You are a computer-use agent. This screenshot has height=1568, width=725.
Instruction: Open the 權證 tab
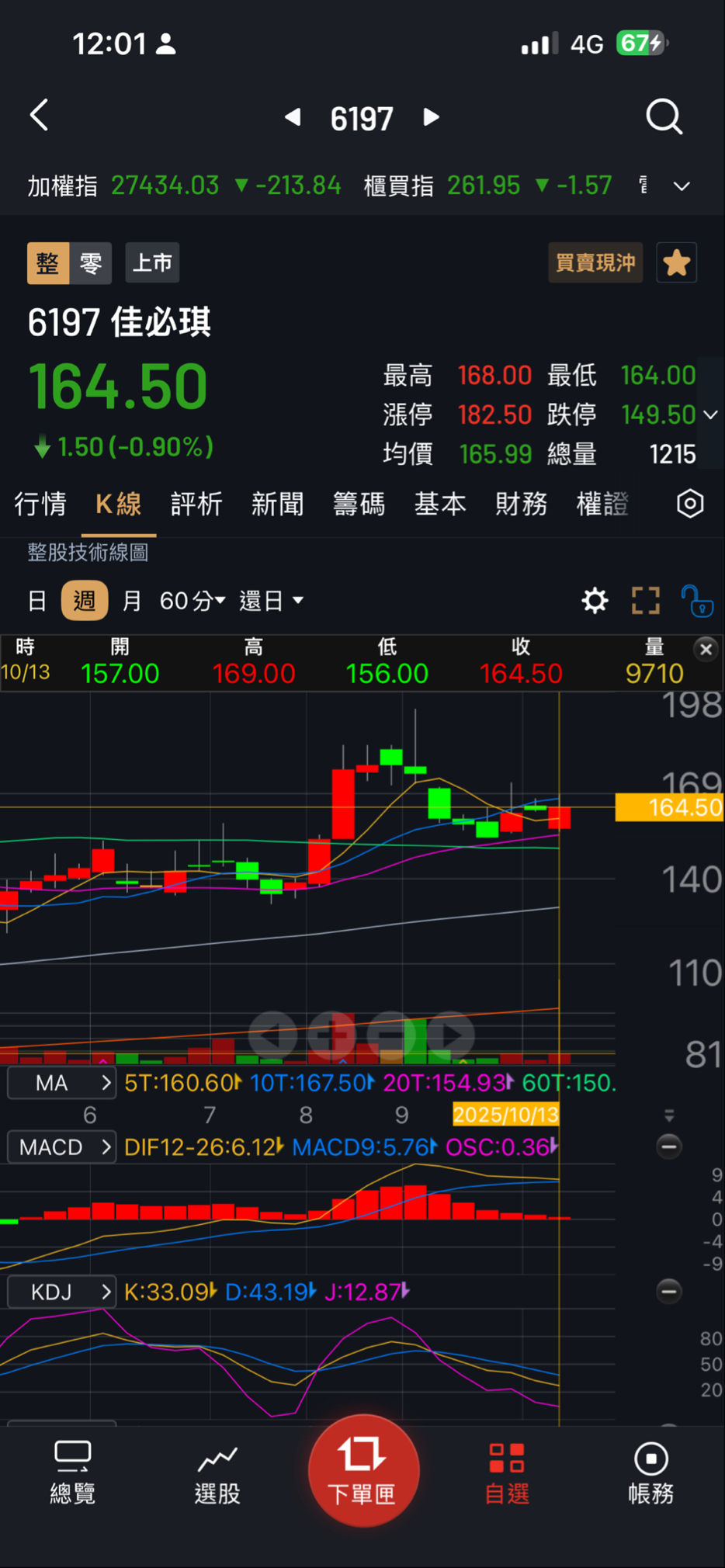(x=602, y=504)
